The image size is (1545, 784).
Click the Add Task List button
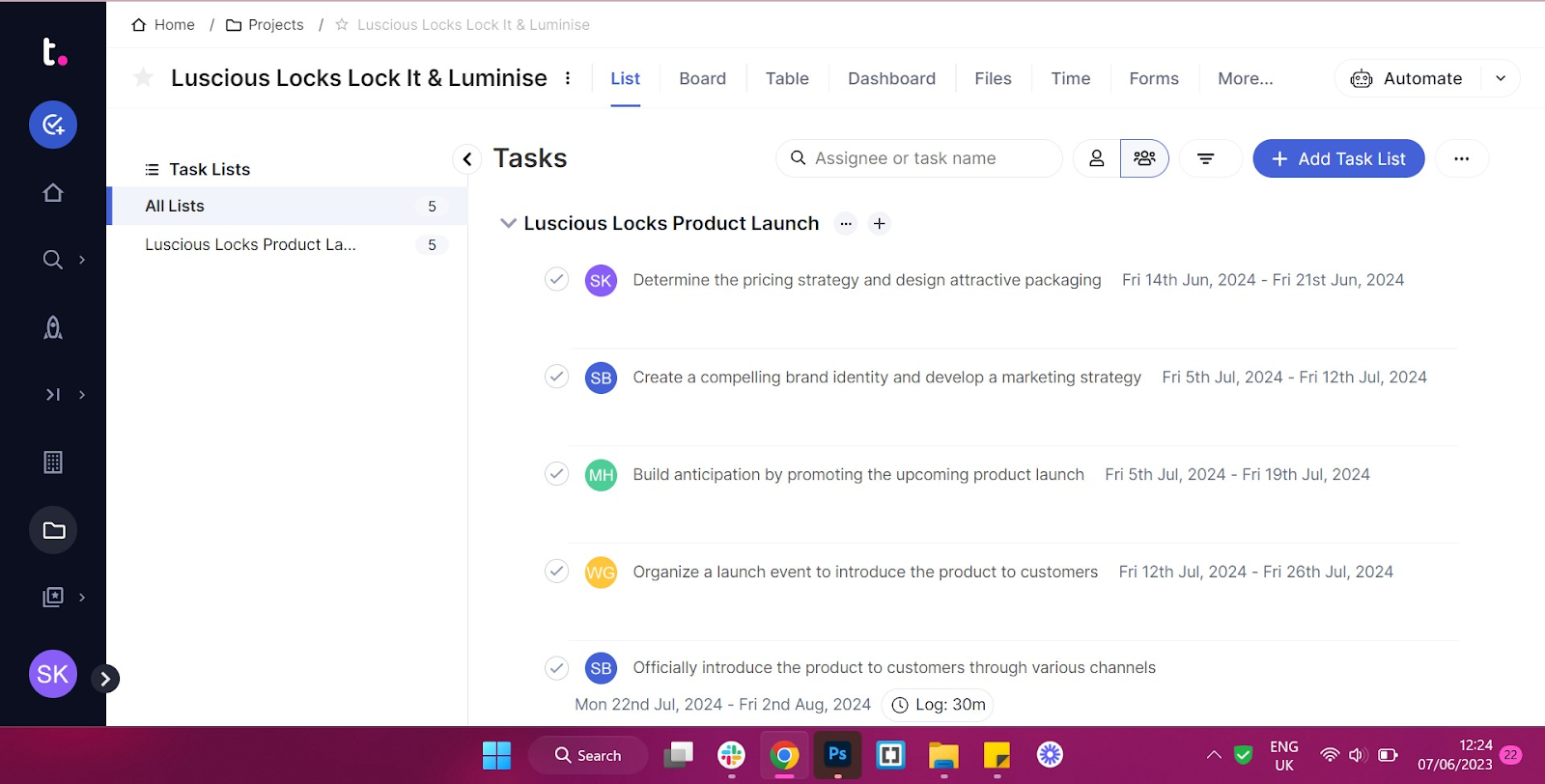click(1338, 158)
